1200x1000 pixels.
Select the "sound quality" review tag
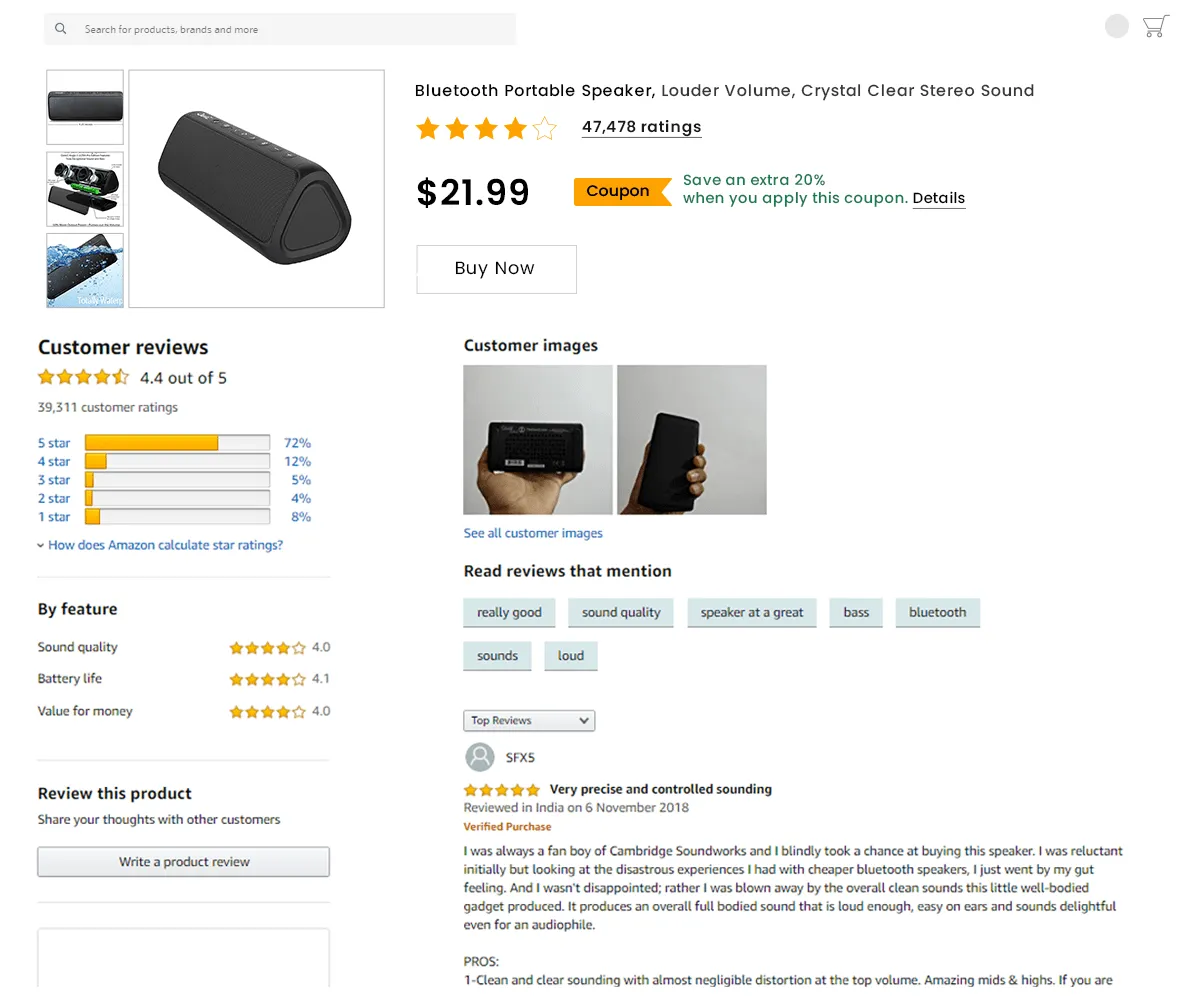(x=621, y=612)
